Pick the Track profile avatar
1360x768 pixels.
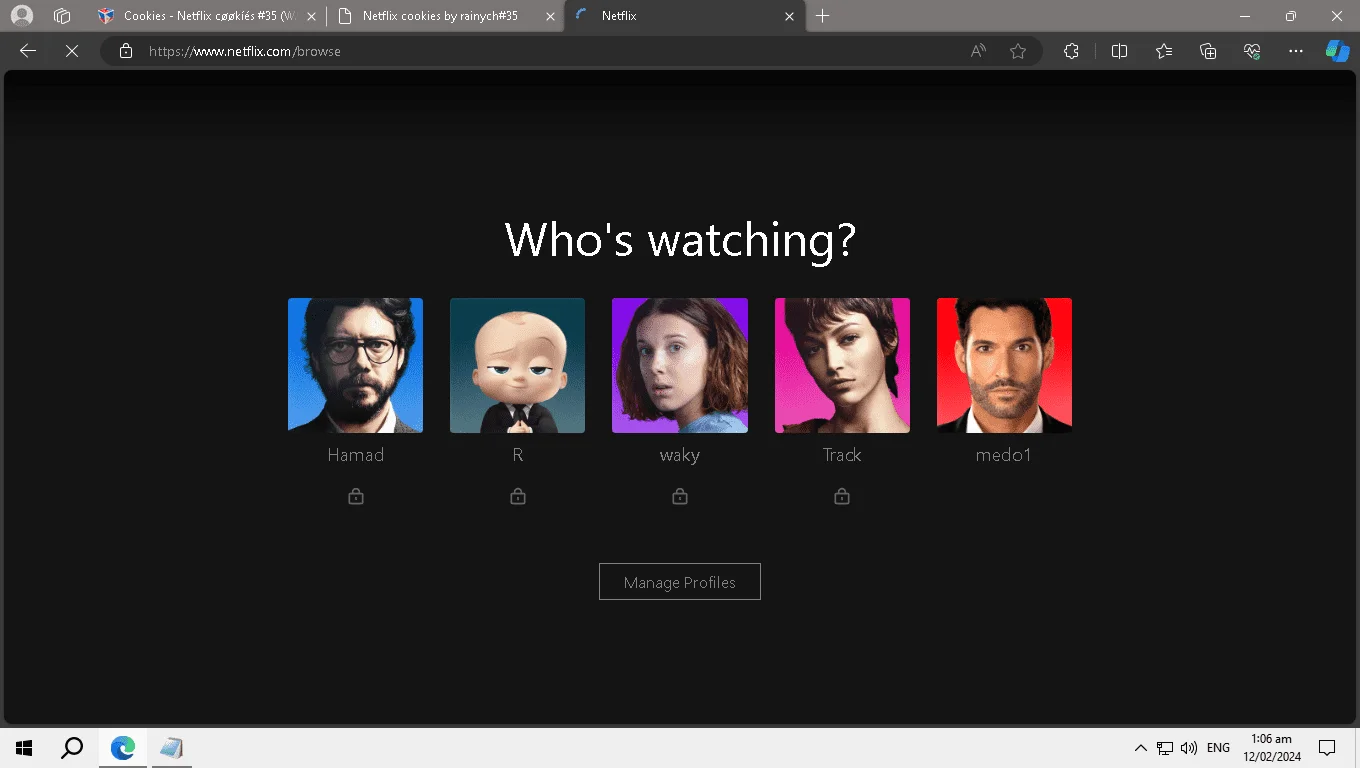842,365
